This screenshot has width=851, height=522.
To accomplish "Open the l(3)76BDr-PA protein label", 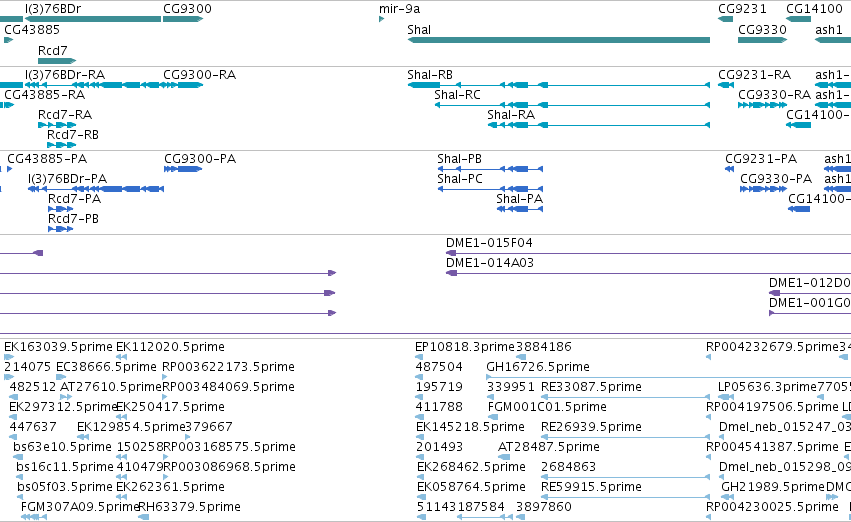I will pos(67,179).
